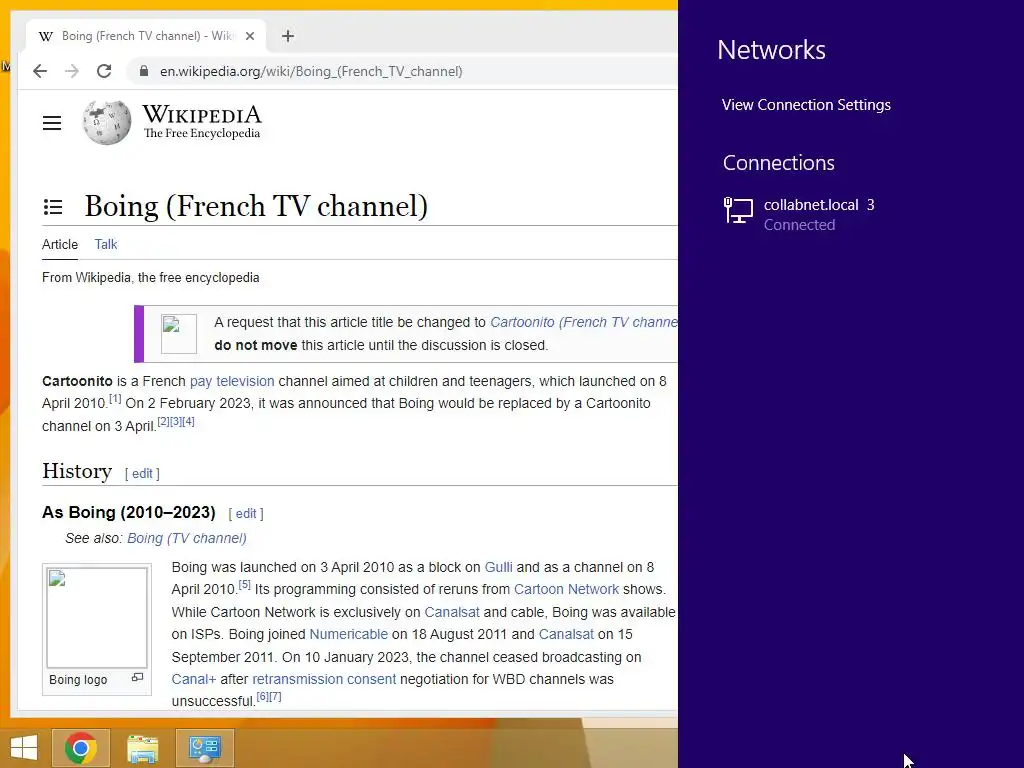Open citation reference [6]
This screenshot has width=1024, height=768.
pyautogui.click(x=263, y=697)
